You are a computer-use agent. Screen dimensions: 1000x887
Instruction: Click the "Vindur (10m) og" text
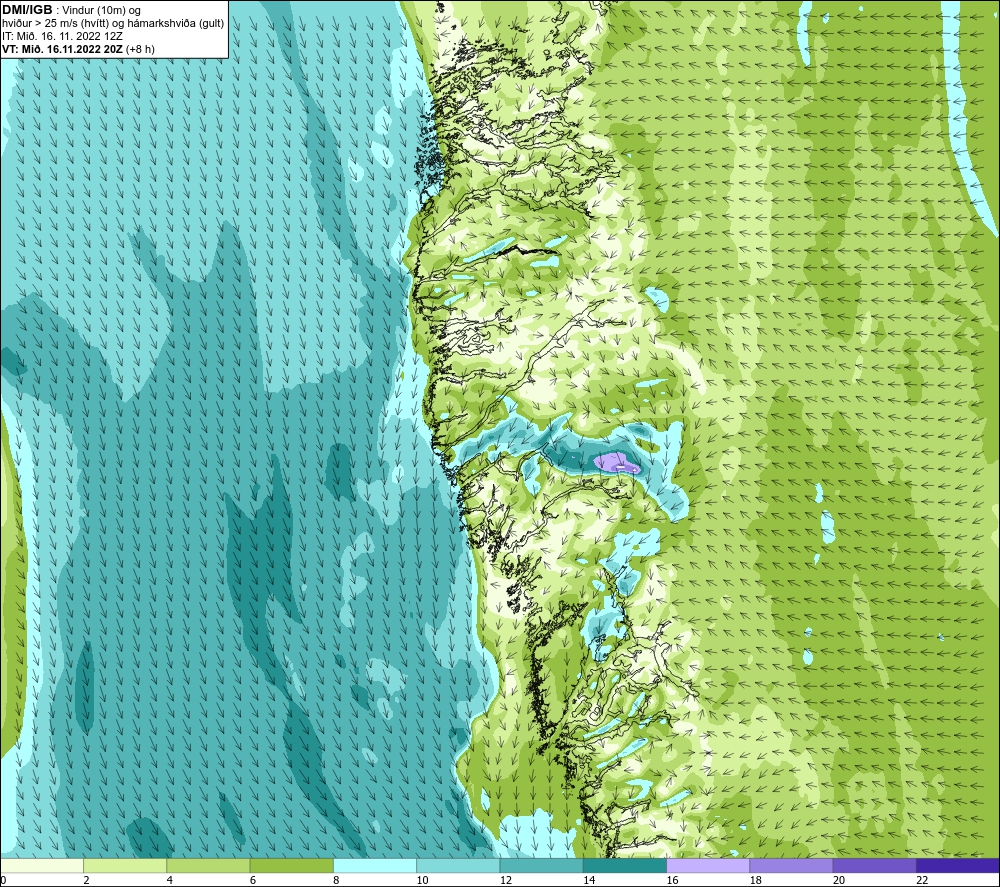click(101, 11)
